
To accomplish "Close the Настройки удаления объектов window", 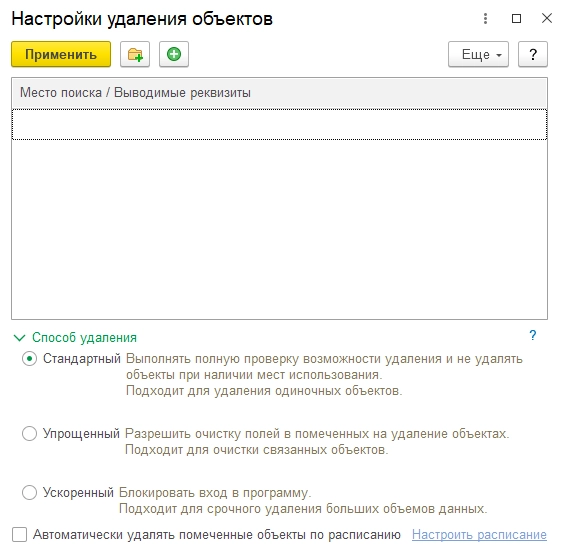I will (x=547, y=18).
